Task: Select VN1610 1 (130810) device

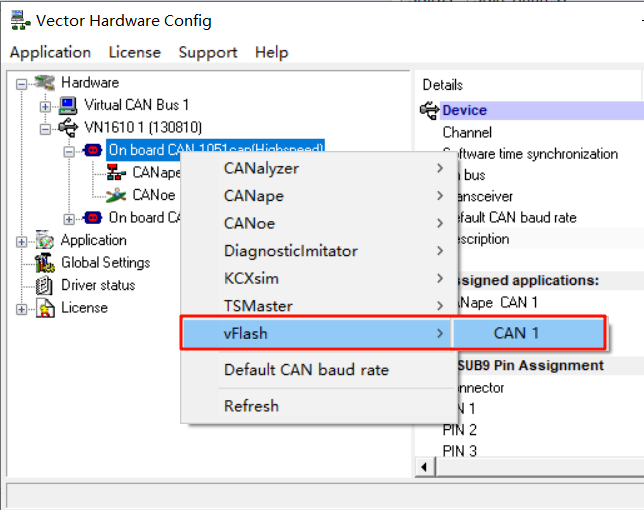Action: pyautogui.click(x=143, y=128)
